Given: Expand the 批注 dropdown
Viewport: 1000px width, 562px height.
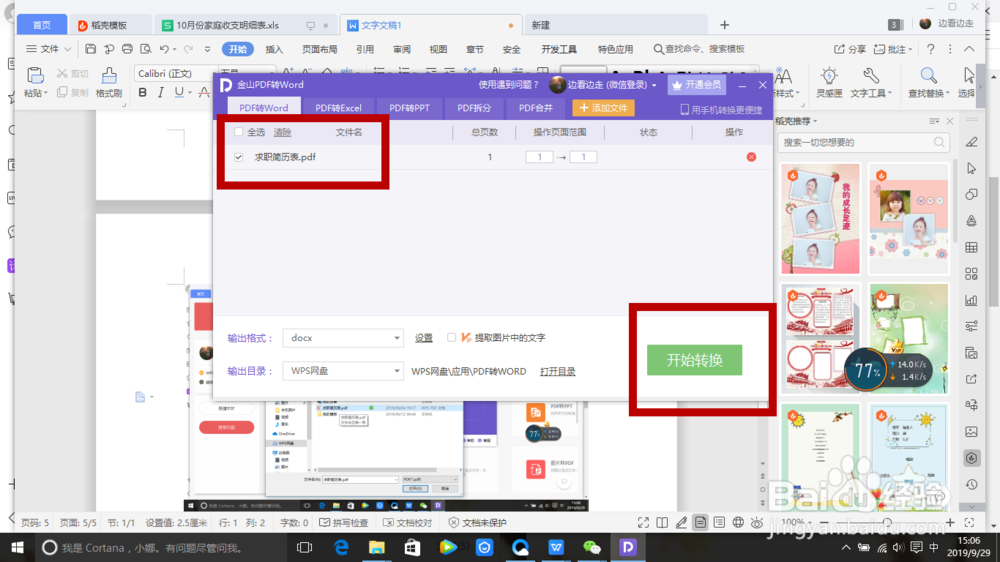Looking at the screenshot, I should 911,49.
